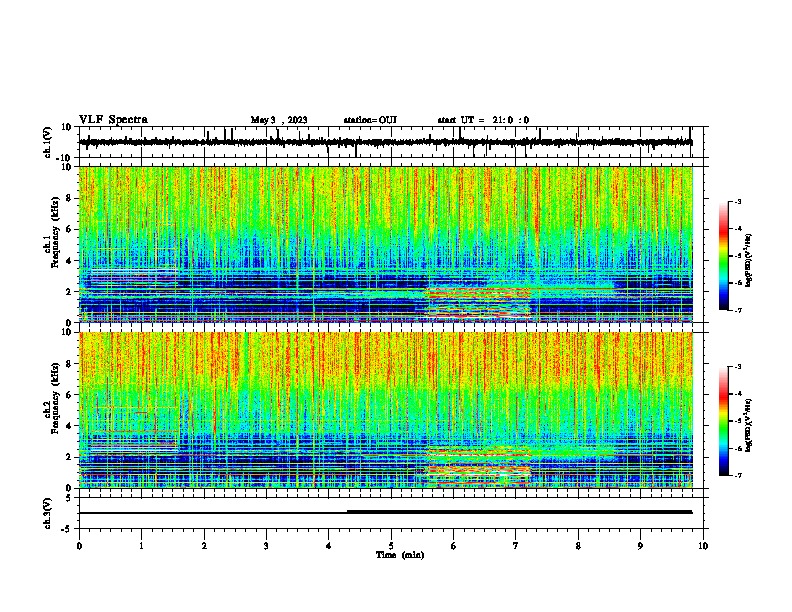This screenshot has width=792, height=612.
Task: Click the "start UT = 21:0 :0" text
Action: (483, 120)
